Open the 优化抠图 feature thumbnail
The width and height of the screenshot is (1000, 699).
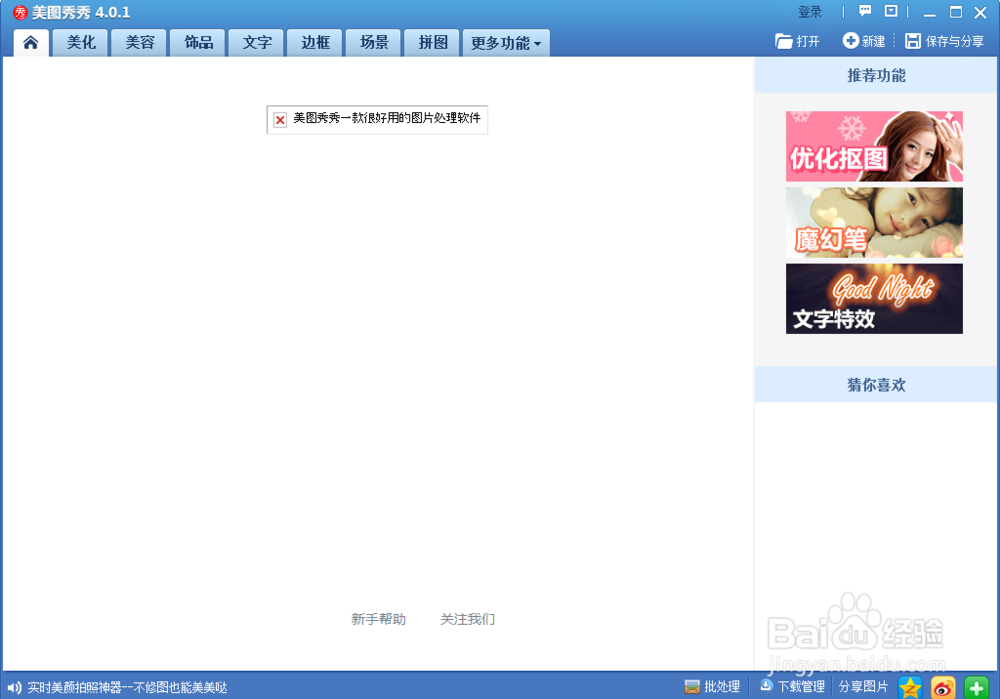tap(874, 146)
